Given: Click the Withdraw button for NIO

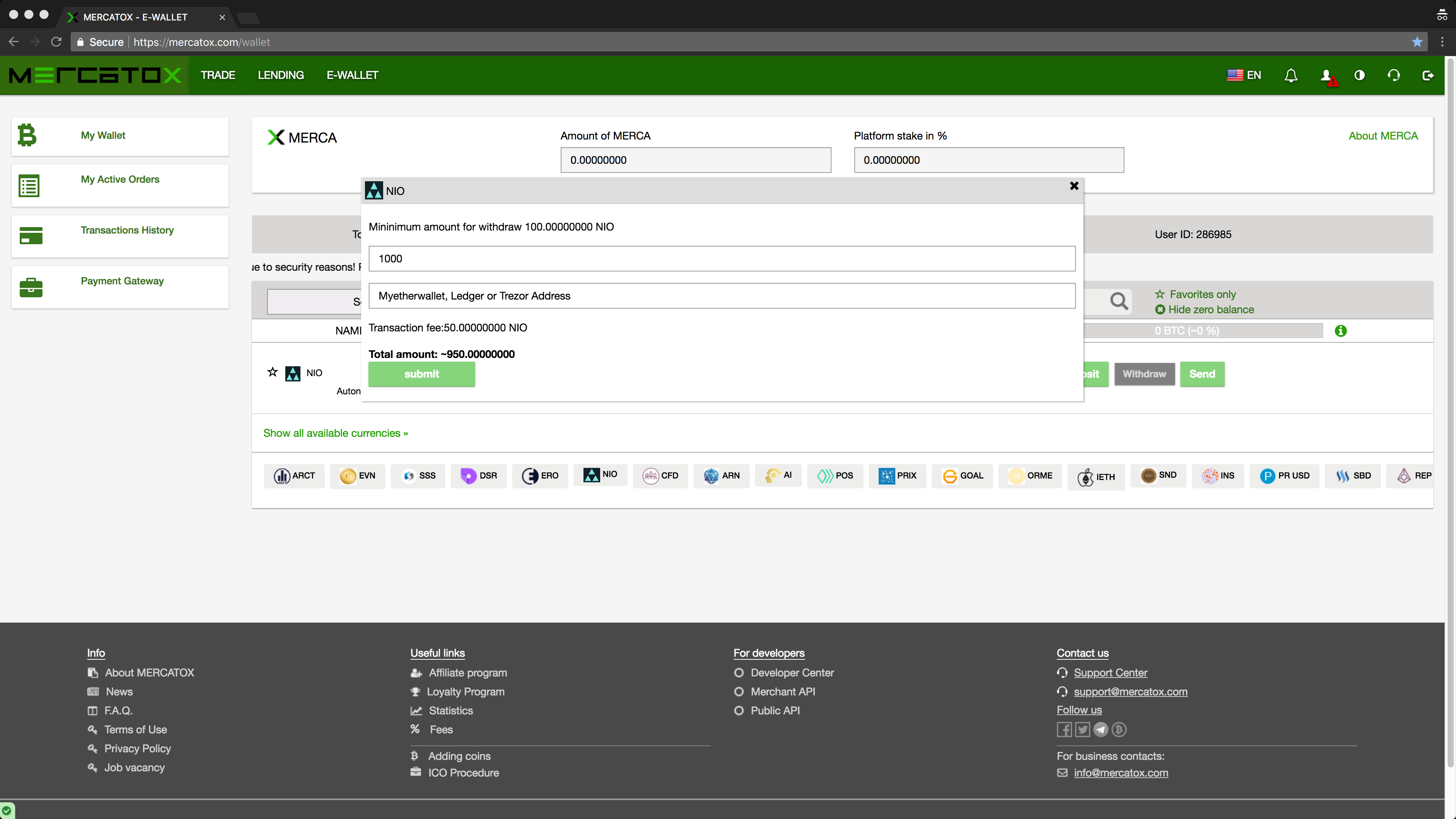Looking at the screenshot, I should [1145, 374].
